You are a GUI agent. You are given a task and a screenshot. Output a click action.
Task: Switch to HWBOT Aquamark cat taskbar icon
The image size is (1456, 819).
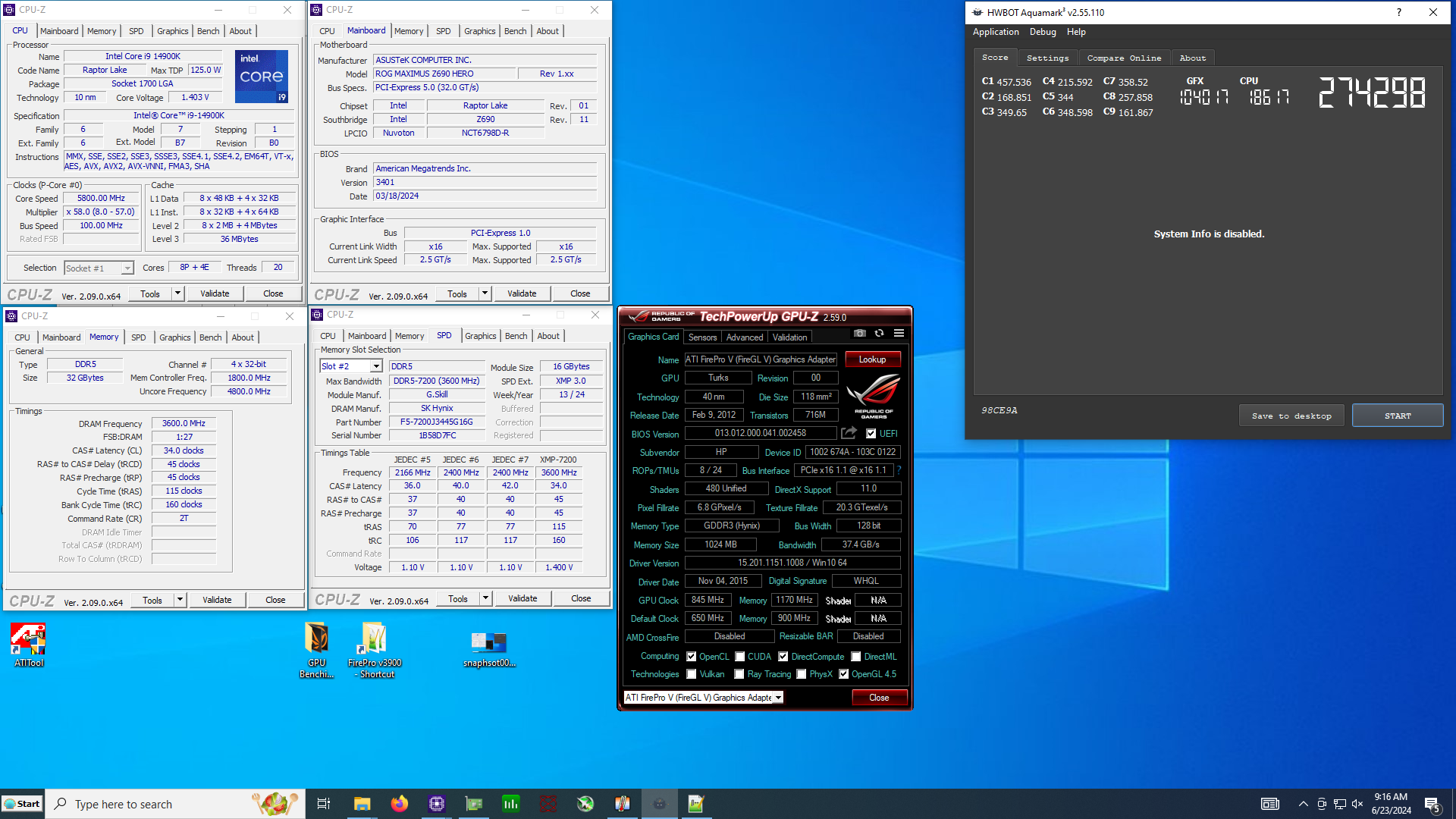coord(659,804)
